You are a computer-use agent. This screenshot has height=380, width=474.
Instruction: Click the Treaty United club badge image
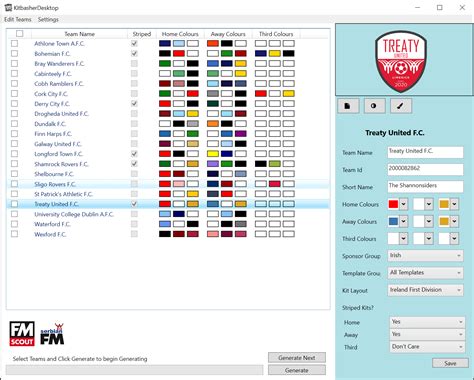coord(401,62)
